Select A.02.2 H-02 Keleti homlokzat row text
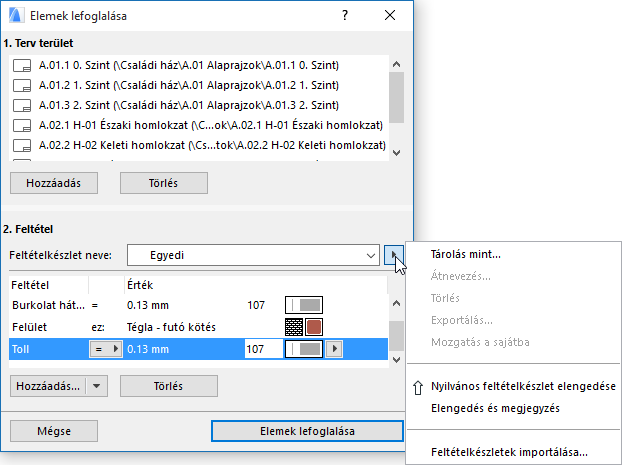Screen dimensions: 622x465 [212, 146]
